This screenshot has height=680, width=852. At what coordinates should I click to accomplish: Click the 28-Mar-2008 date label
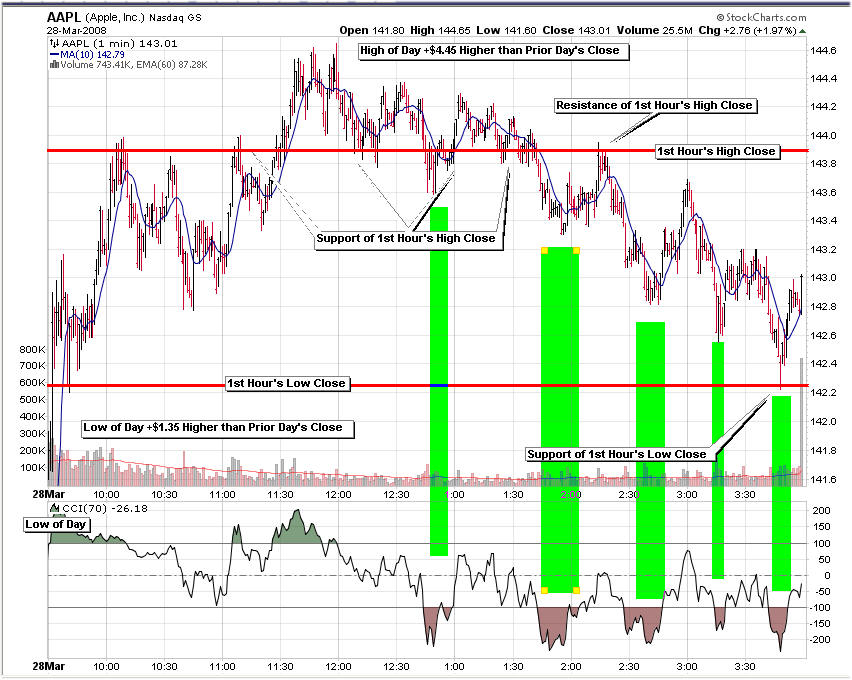(77, 30)
